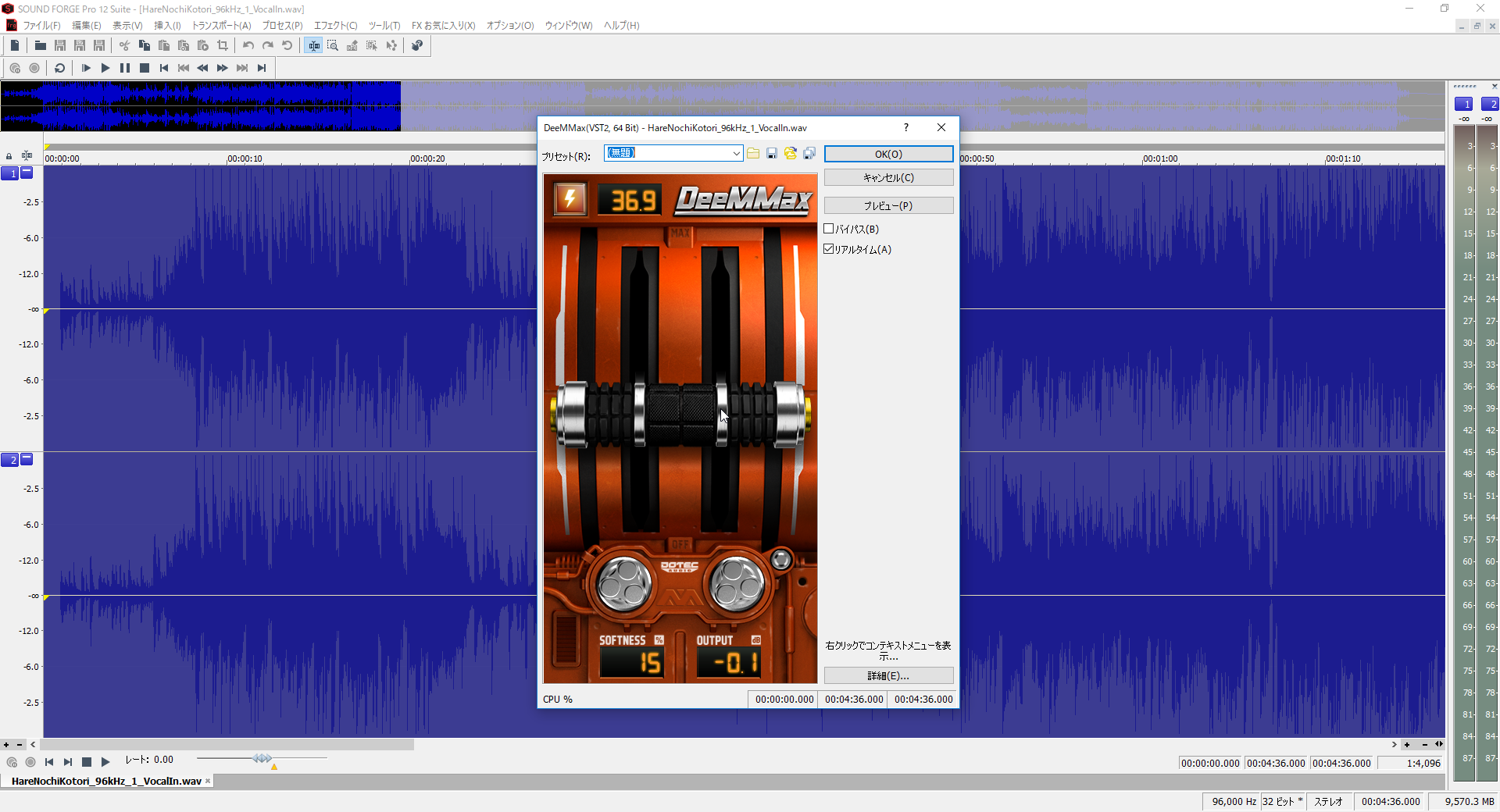The image size is (1500, 812).
Task: Select the Event tool icon
Action: [372, 45]
